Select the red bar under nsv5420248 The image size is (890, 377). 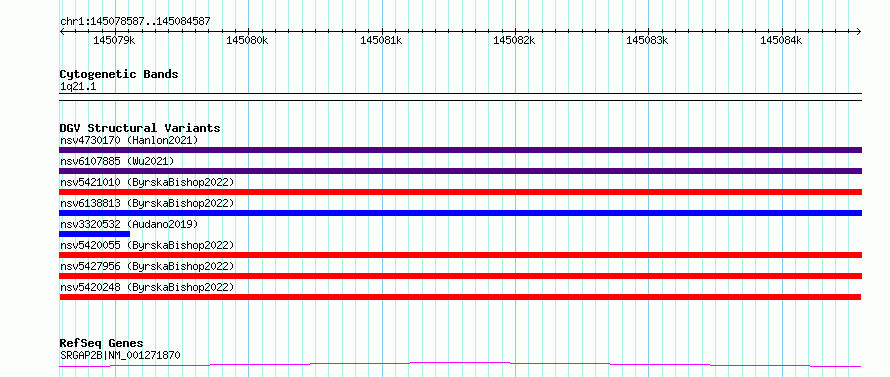(x=460, y=297)
